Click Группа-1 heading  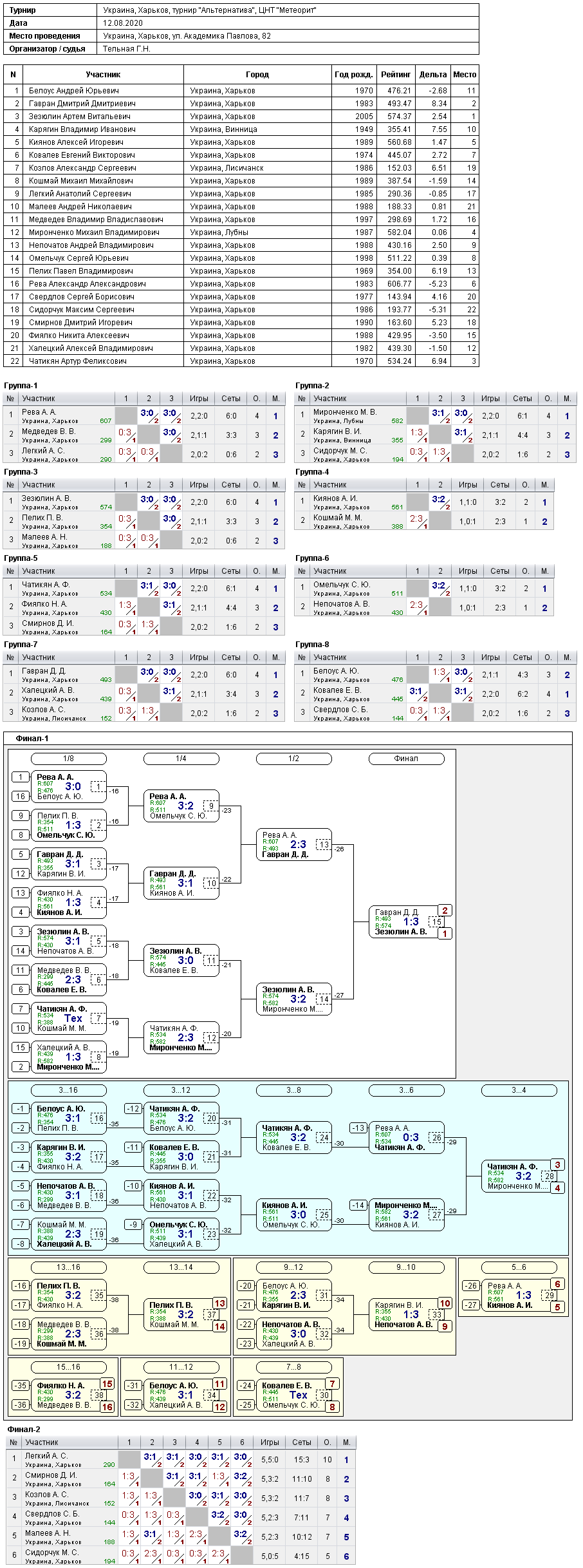click(x=21, y=386)
